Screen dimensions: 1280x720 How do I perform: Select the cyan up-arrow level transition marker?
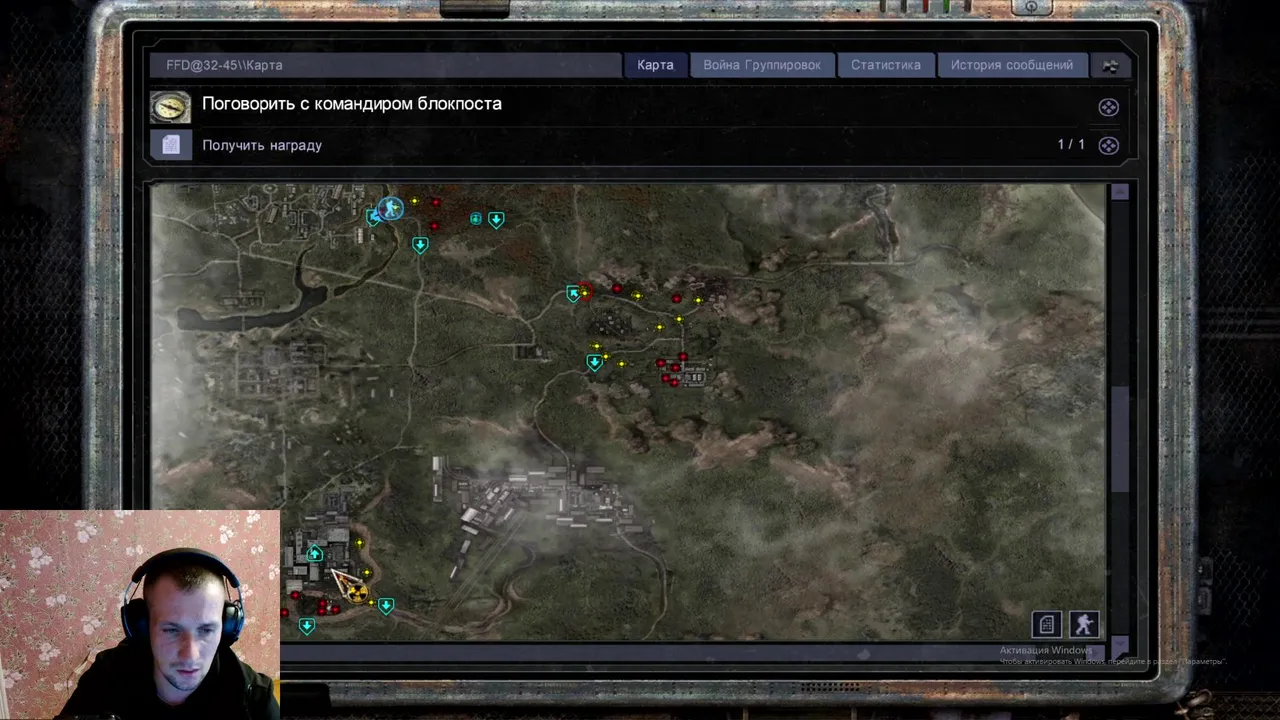(x=315, y=553)
